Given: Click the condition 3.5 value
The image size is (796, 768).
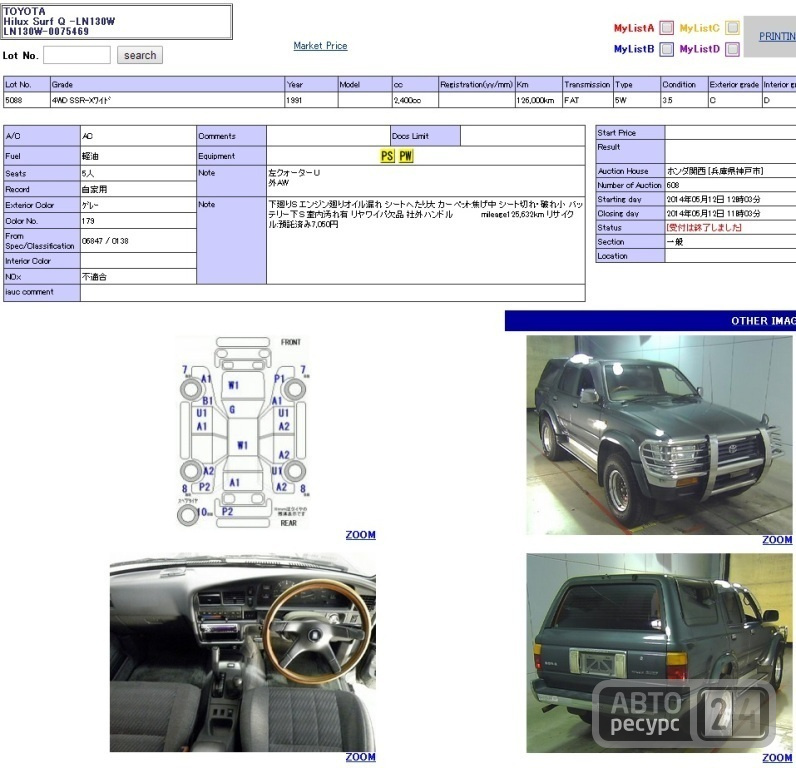Looking at the screenshot, I should pyautogui.click(x=668, y=101).
